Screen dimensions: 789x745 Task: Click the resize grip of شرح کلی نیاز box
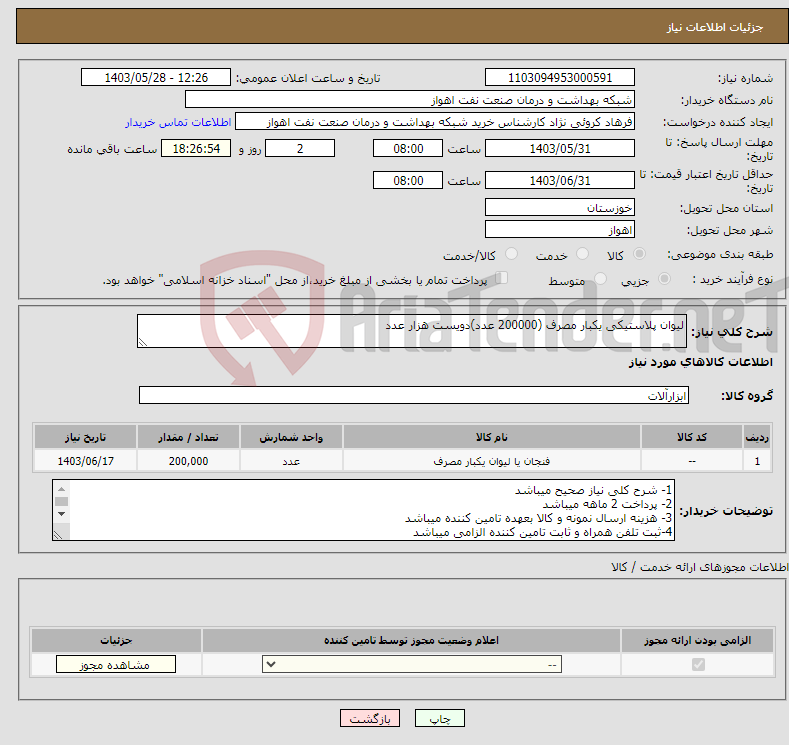pos(143,342)
